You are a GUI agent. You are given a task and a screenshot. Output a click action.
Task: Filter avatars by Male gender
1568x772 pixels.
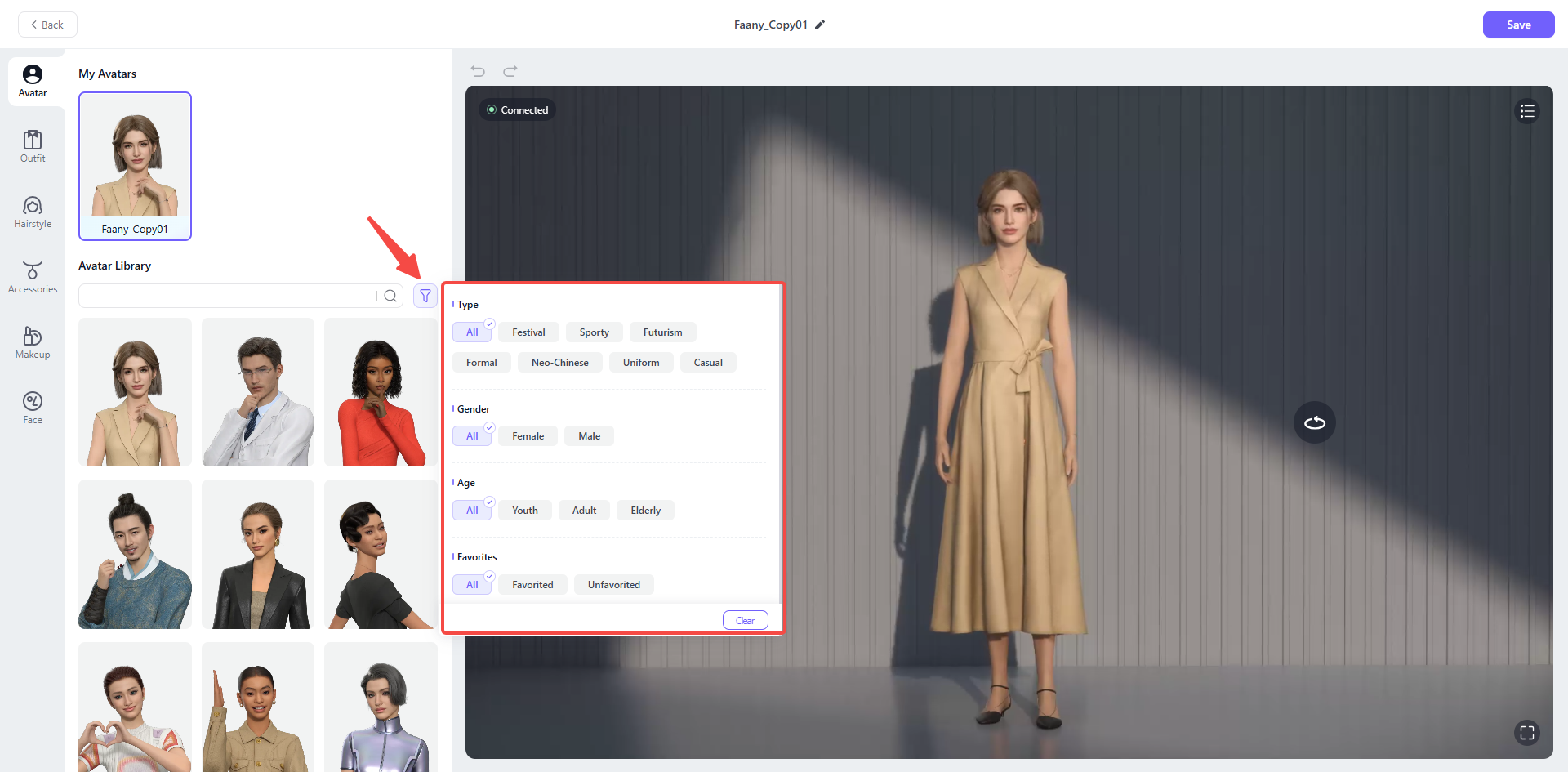click(x=589, y=435)
